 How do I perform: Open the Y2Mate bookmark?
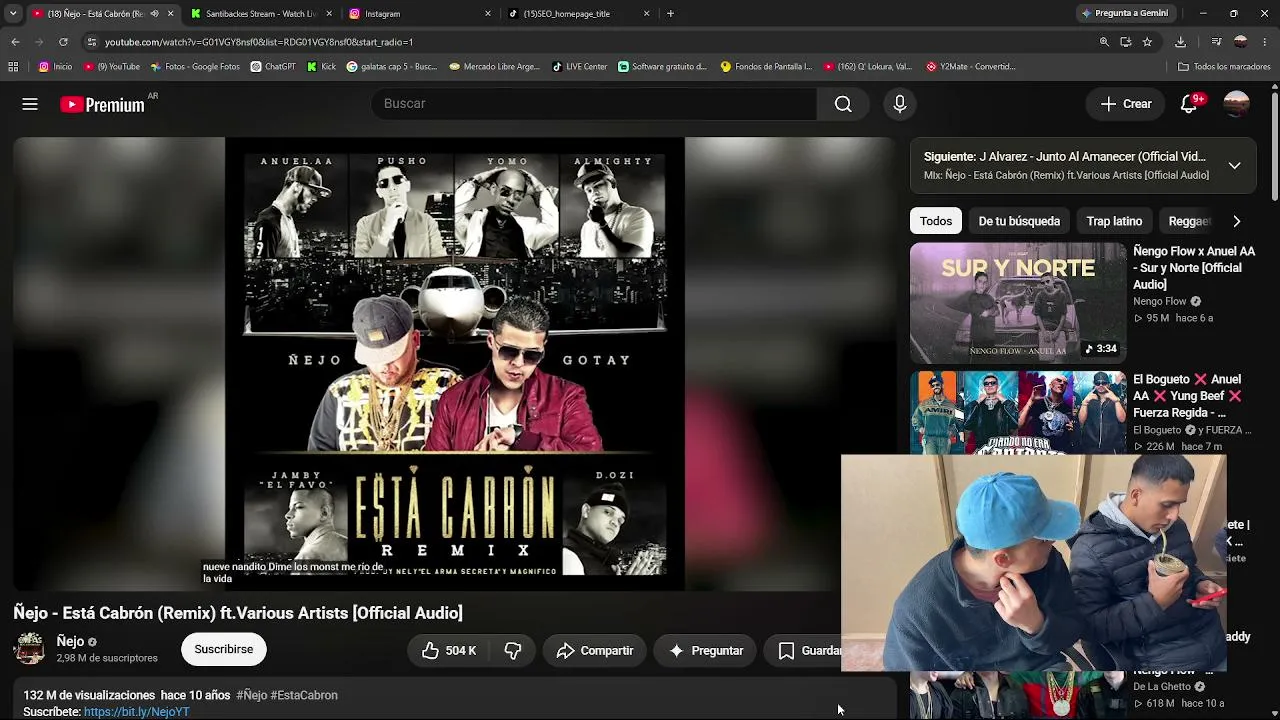coord(970,67)
